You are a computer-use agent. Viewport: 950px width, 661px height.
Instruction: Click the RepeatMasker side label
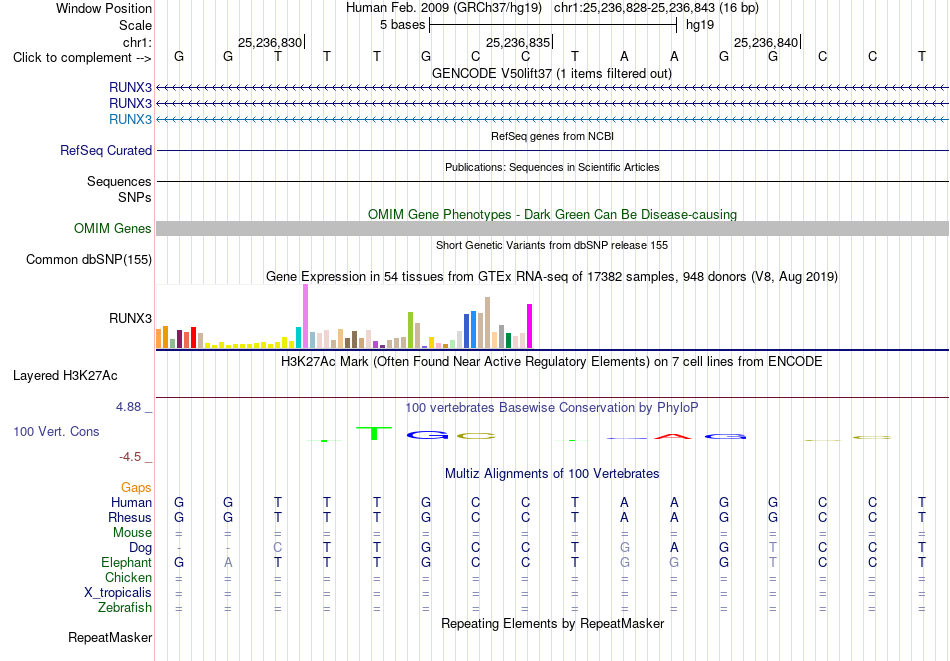pos(110,637)
